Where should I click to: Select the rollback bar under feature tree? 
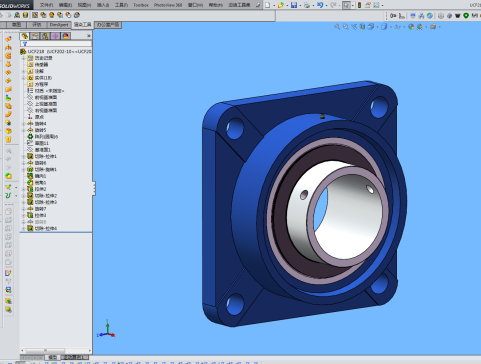(x=56, y=232)
